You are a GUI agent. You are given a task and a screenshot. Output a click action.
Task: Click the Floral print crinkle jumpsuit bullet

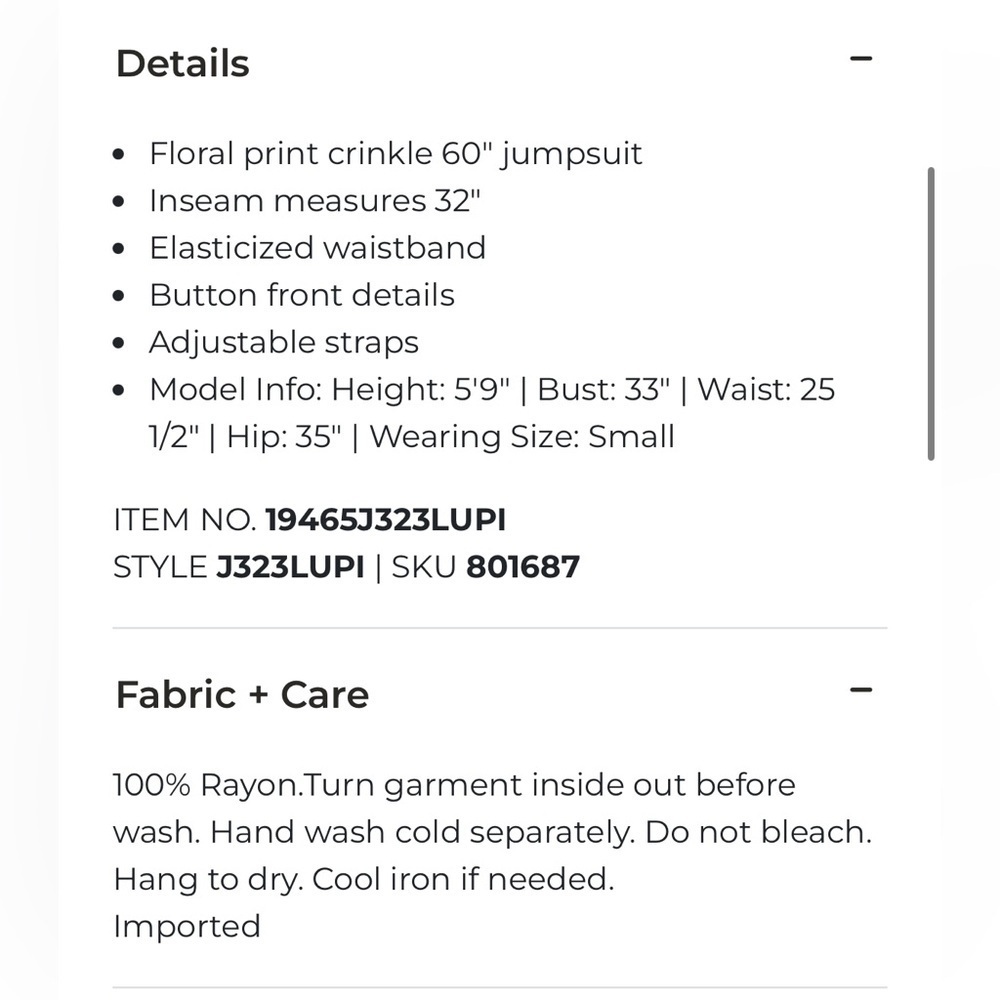point(395,154)
